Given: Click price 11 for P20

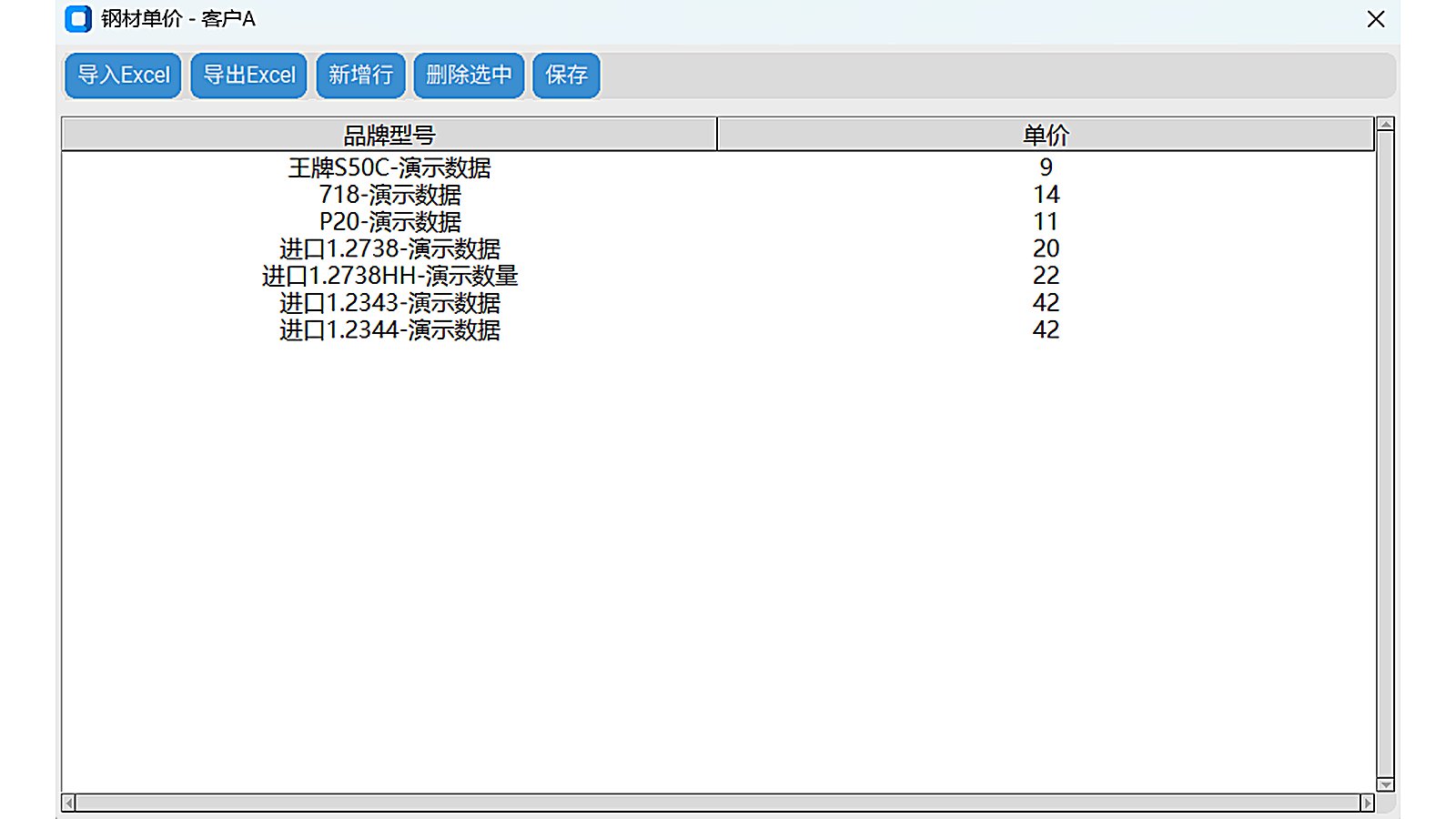Looking at the screenshot, I should point(1046,222).
